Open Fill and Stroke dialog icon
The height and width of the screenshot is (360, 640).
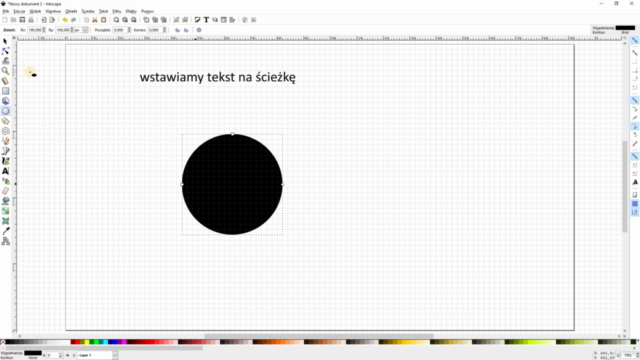[198, 20]
